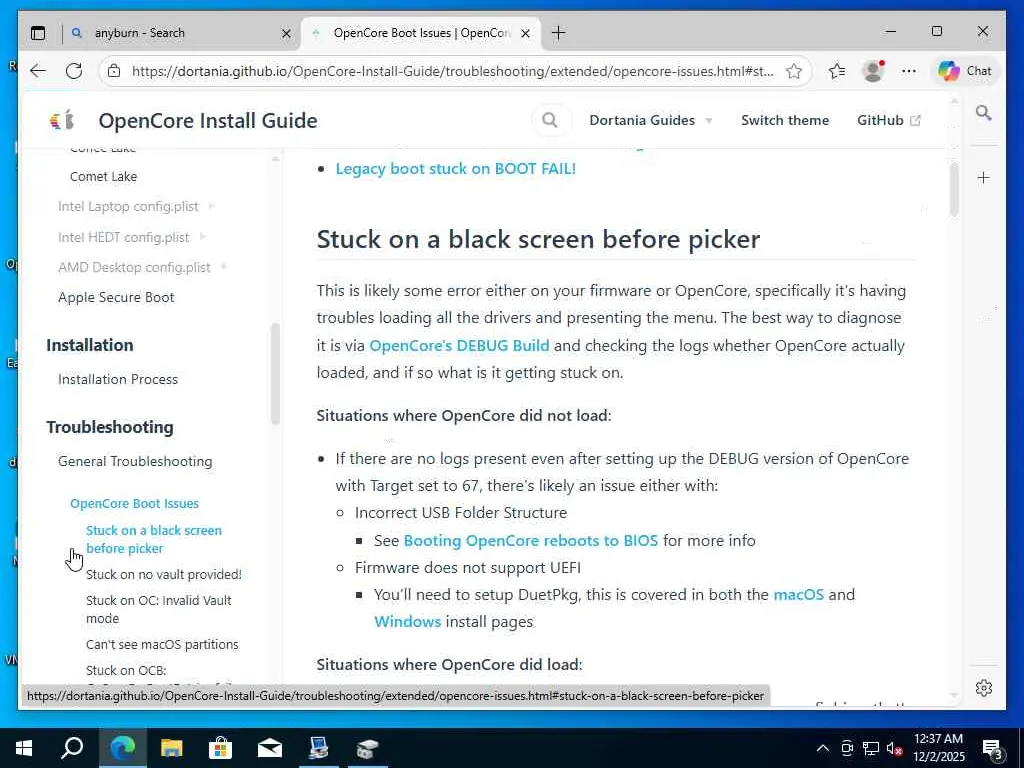This screenshot has width=1024, height=768.
Task: Open the guide search magnifier
Action: (x=550, y=120)
